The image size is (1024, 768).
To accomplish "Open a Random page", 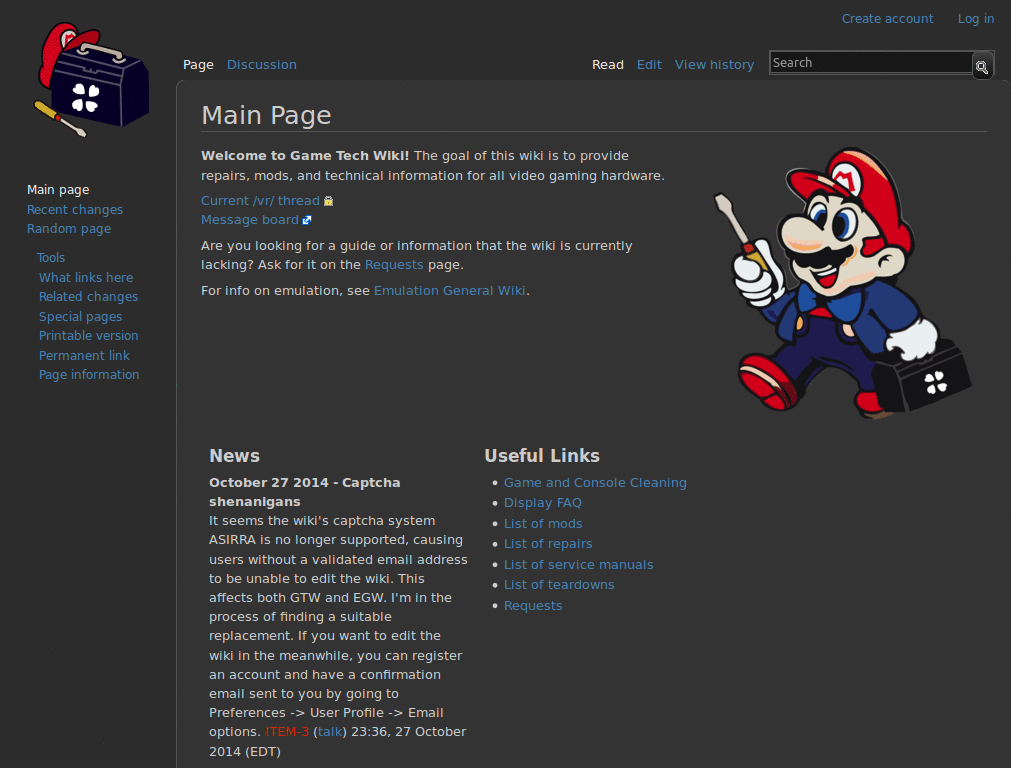I will click(x=69, y=229).
